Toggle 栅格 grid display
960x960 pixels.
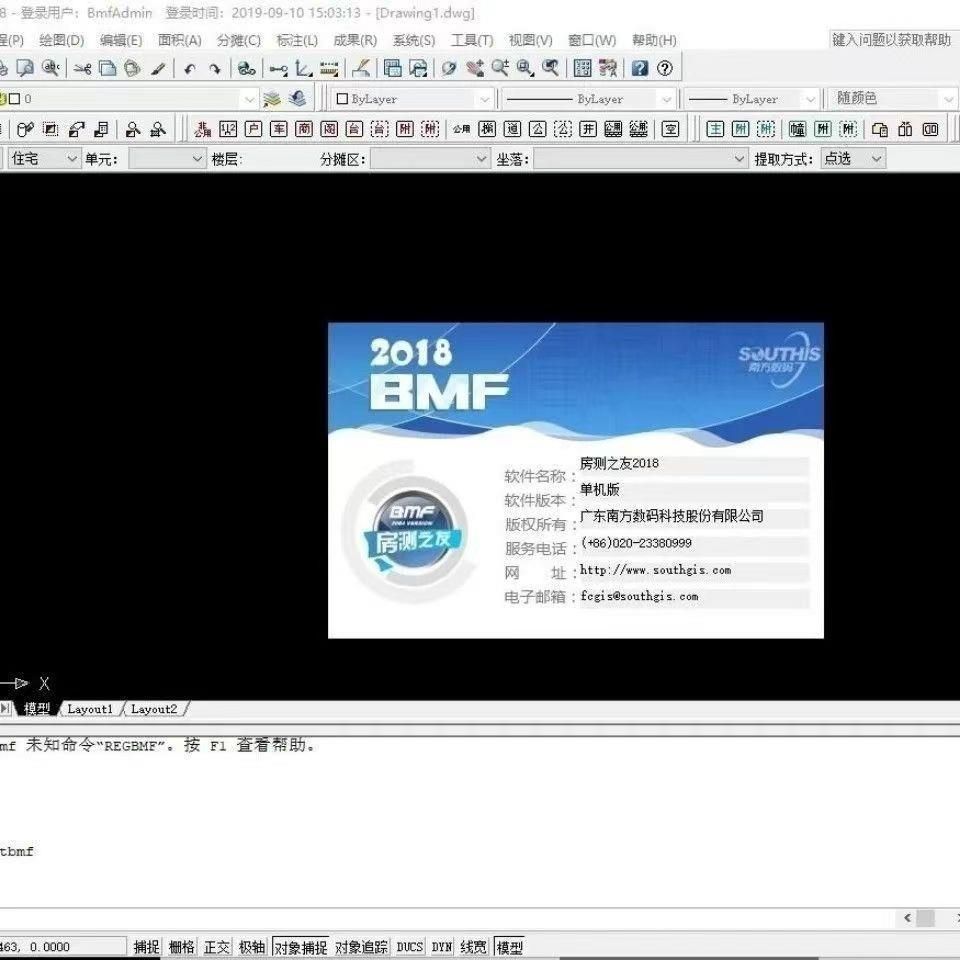point(181,947)
